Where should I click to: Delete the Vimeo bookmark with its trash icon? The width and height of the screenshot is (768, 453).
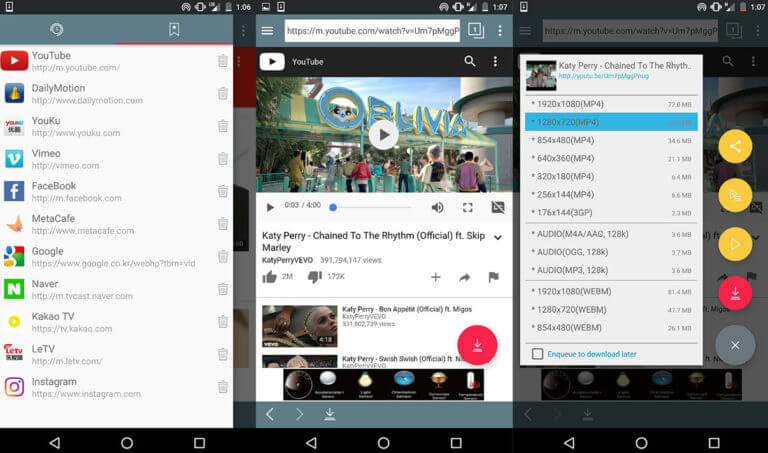click(223, 158)
